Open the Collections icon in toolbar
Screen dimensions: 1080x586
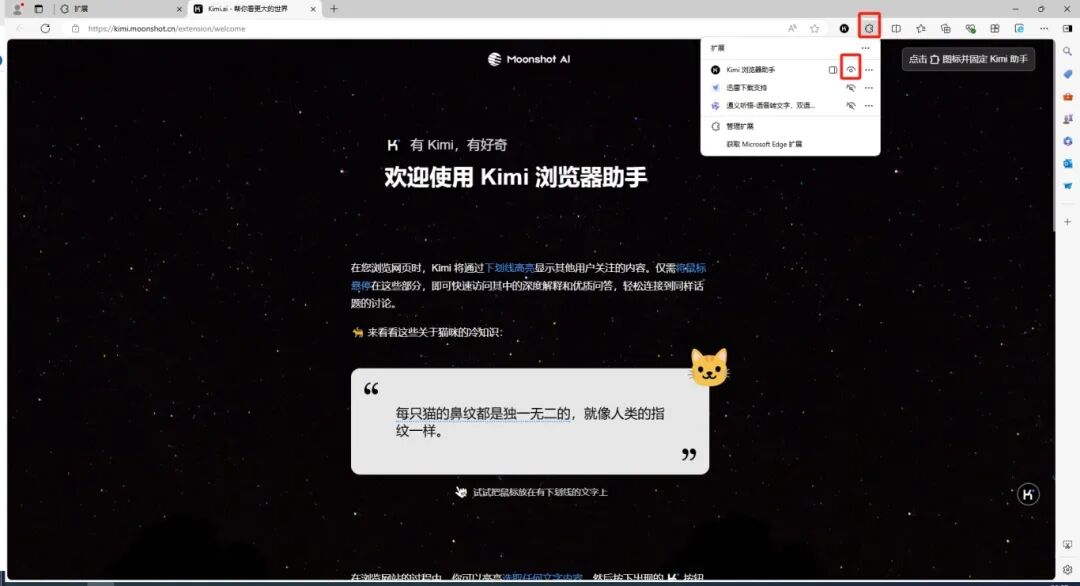(x=946, y=28)
